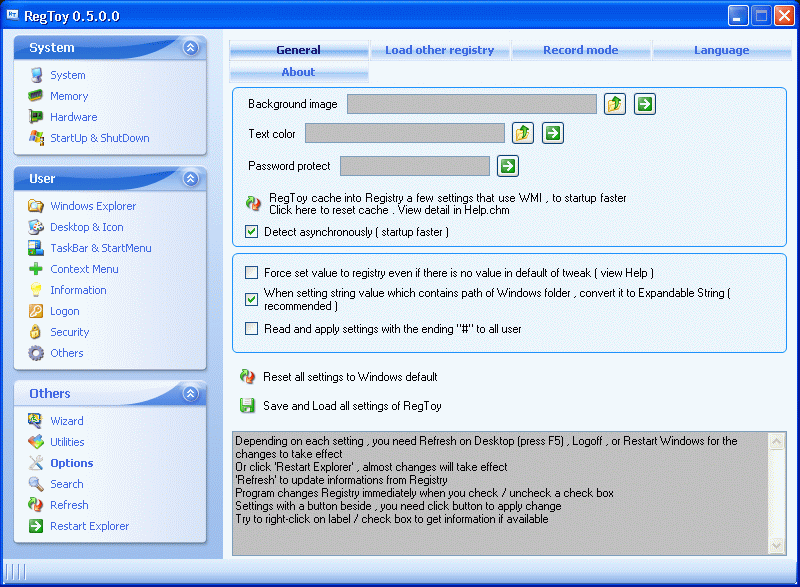
Task: Apply the Password protect setting
Action: click(x=508, y=166)
